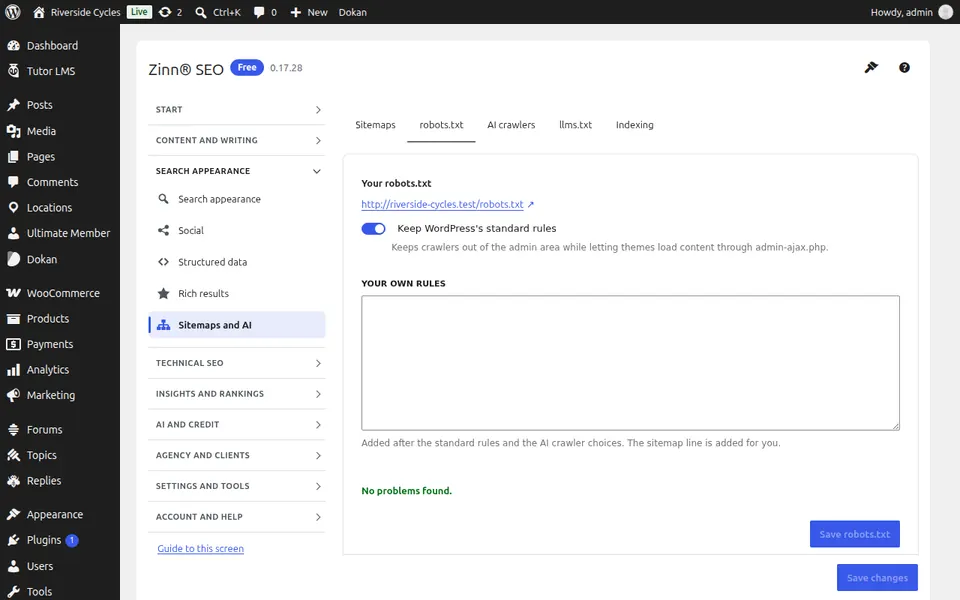Open Riverside Cycles site home icon
Image resolution: width=960 pixels, height=600 pixels.
[x=39, y=12]
